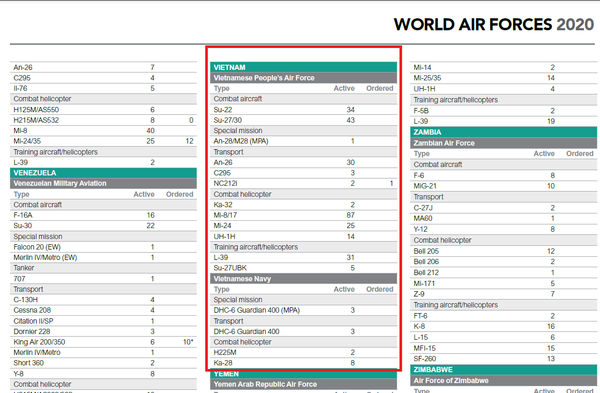Select An-28/M28 (MPA) special mission row
The width and height of the screenshot is (600, 393).
pos(303,141)
